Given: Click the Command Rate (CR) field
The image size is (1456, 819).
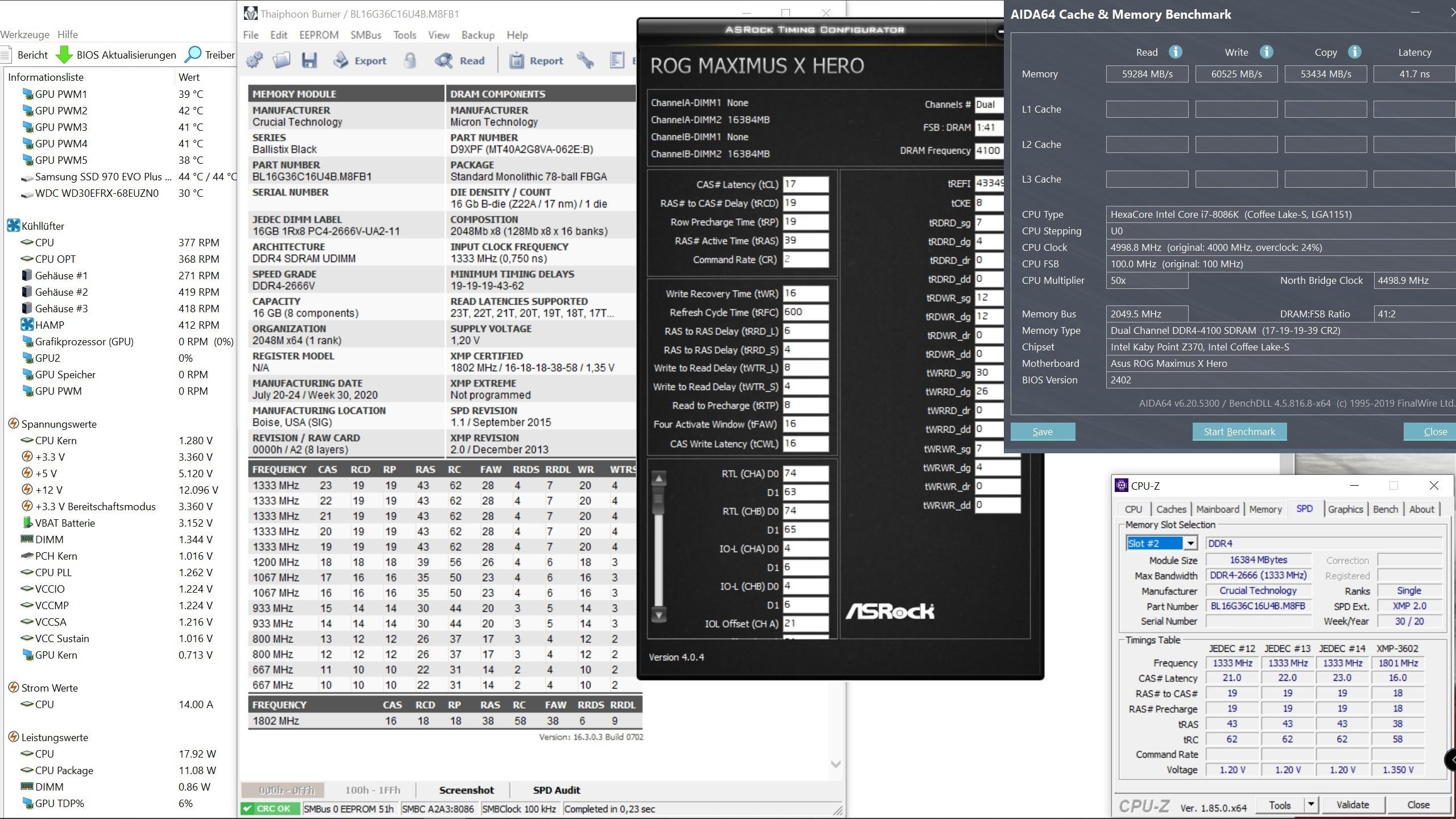Looking at the screenshot, I should [x=805, y=259].
